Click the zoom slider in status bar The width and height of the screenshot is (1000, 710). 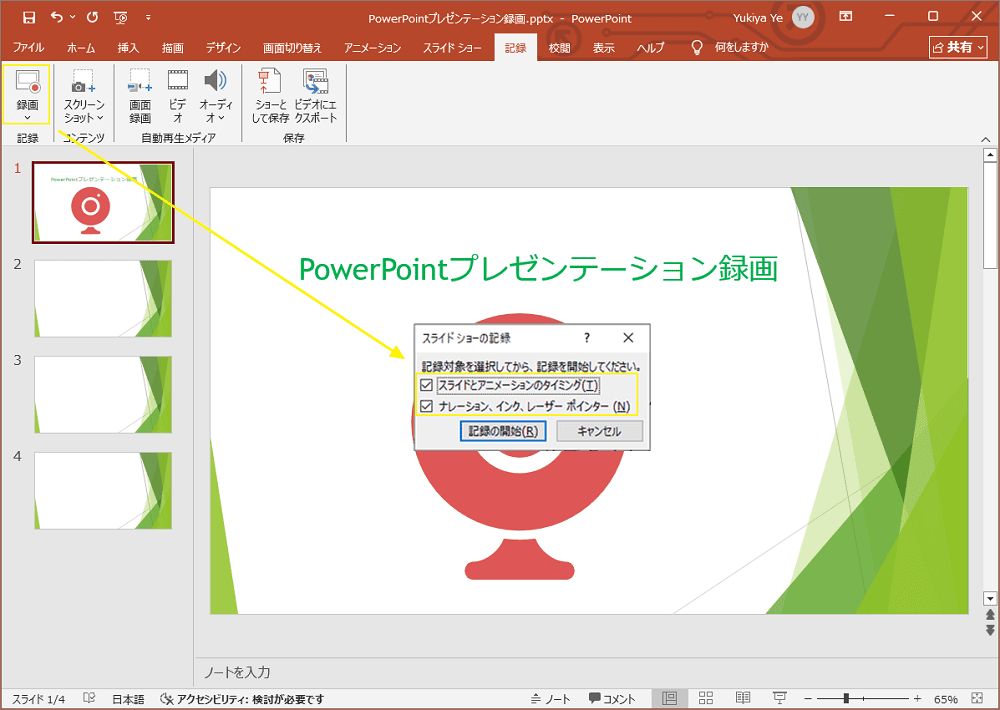pos(846,698)
